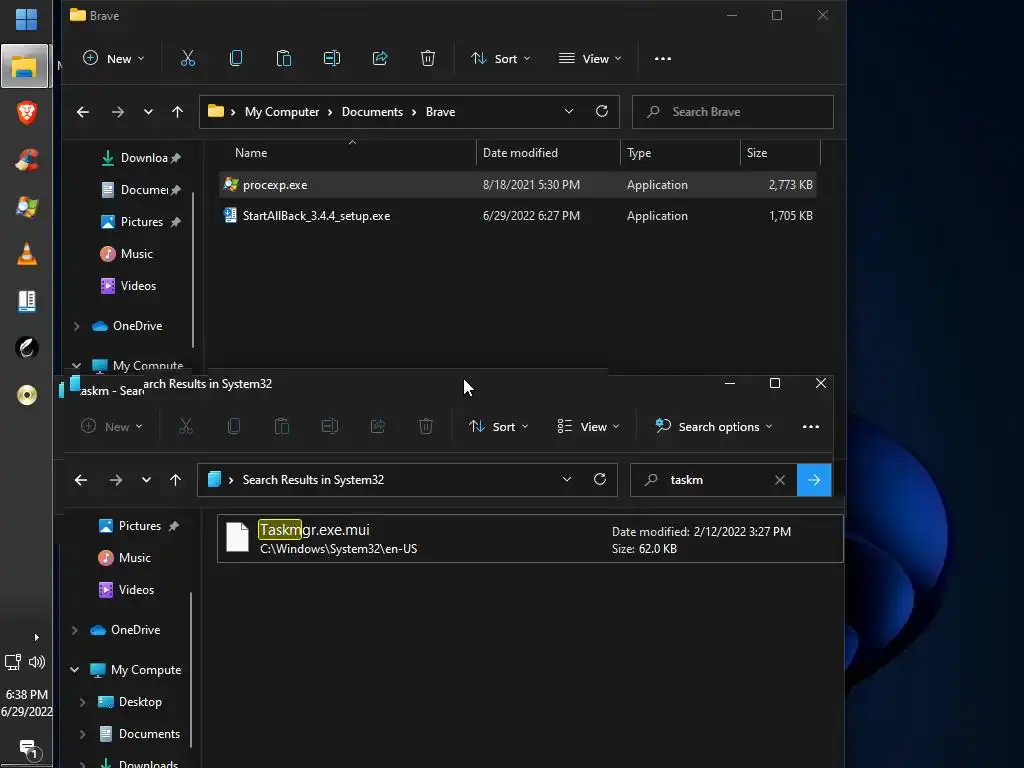1024x768 pixels.
Task: Click network tray icon
Action: 13,662
